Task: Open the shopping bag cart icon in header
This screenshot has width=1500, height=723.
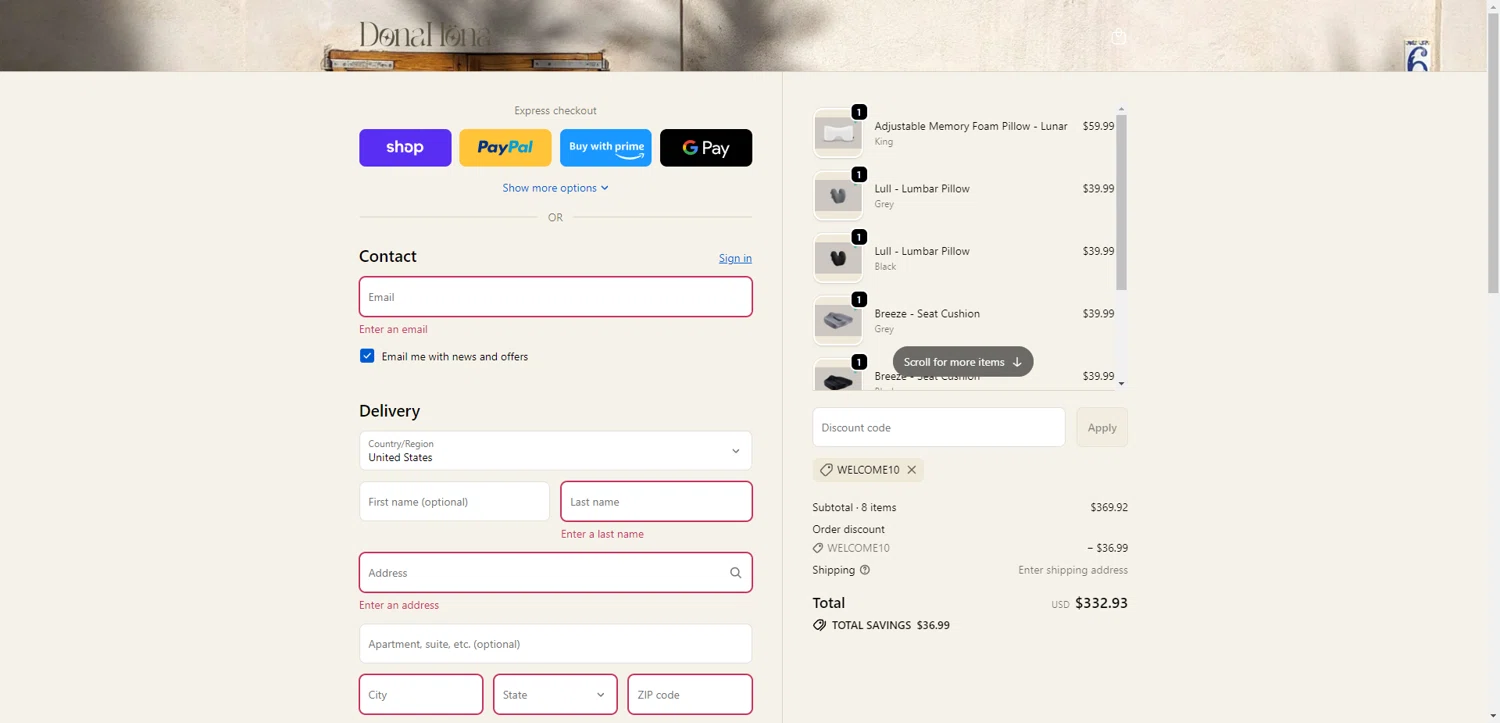Action: pyautogui.click(x=1119, y=37)
